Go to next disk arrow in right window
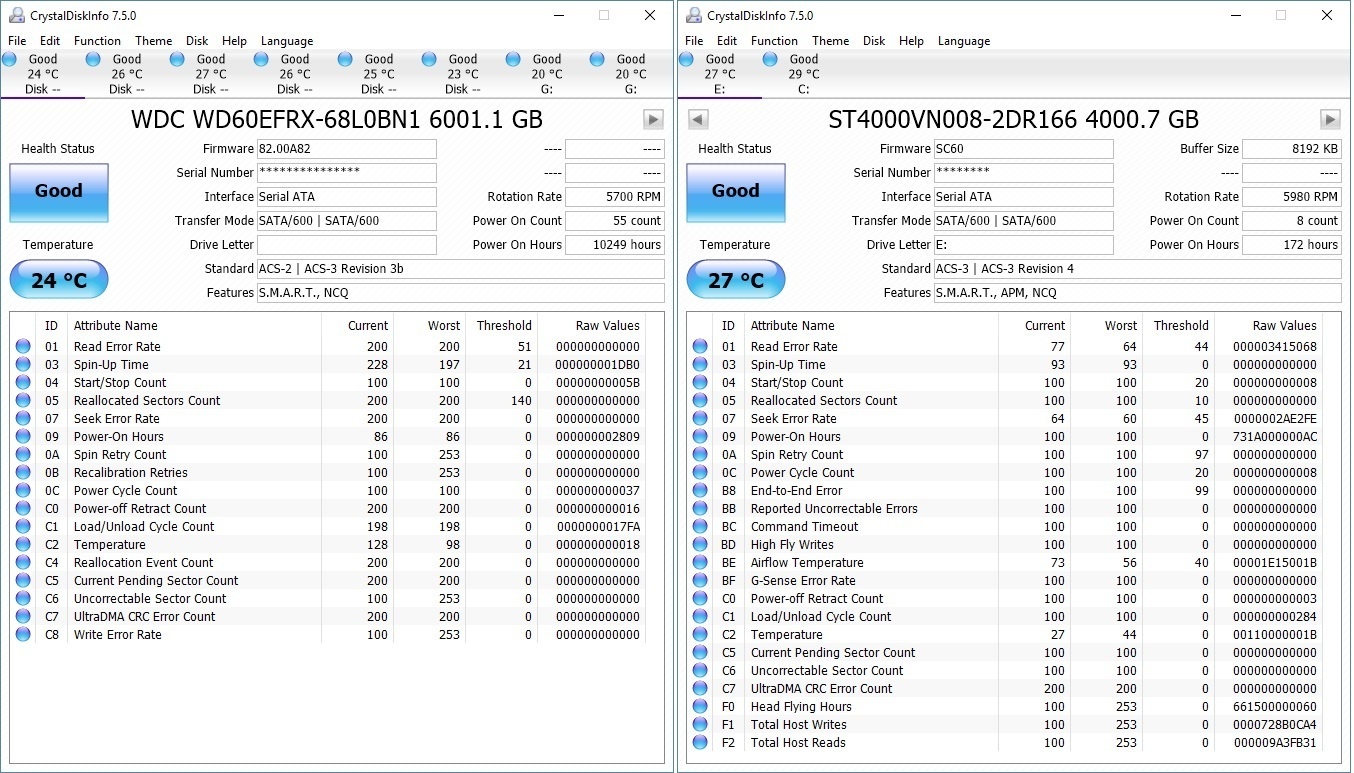This screenshot has width=1354, height=773. pos(1330,120)
